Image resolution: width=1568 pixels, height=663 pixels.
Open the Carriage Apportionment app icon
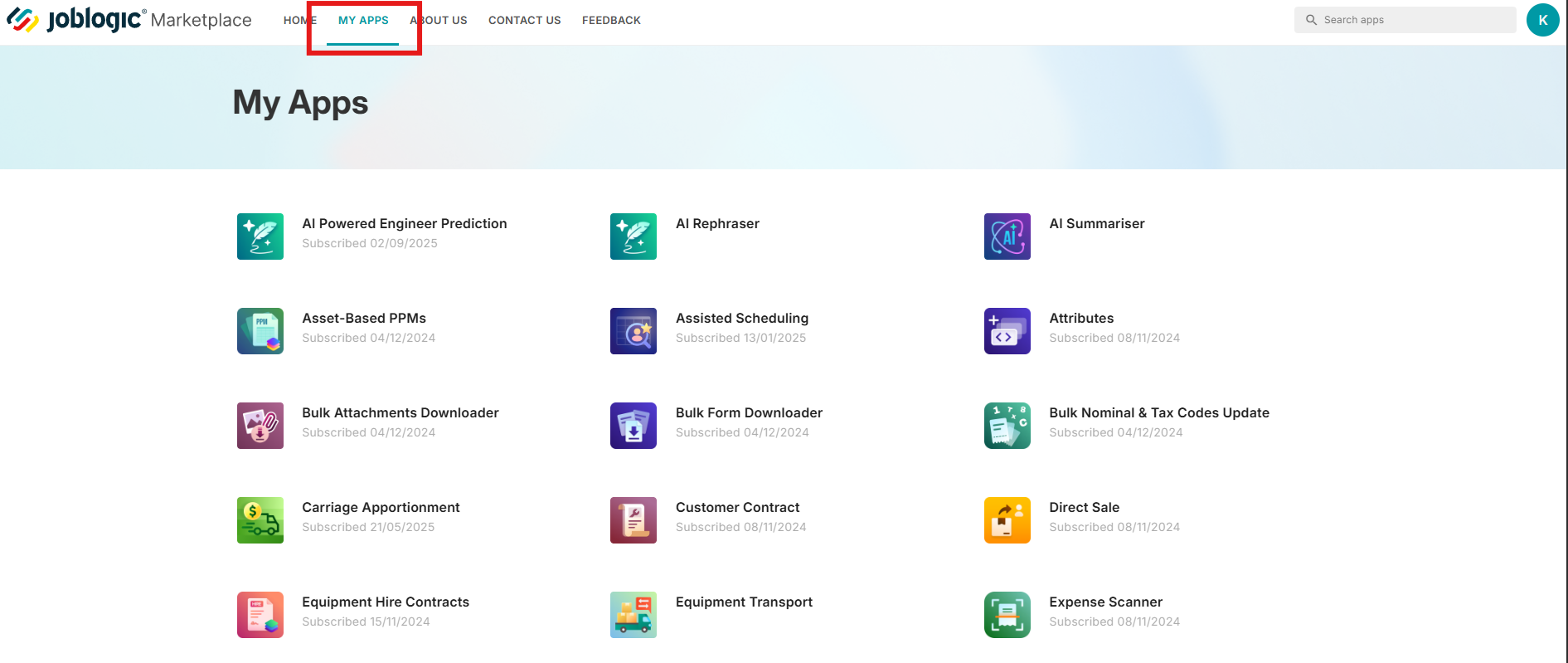(x=260, y=520)
